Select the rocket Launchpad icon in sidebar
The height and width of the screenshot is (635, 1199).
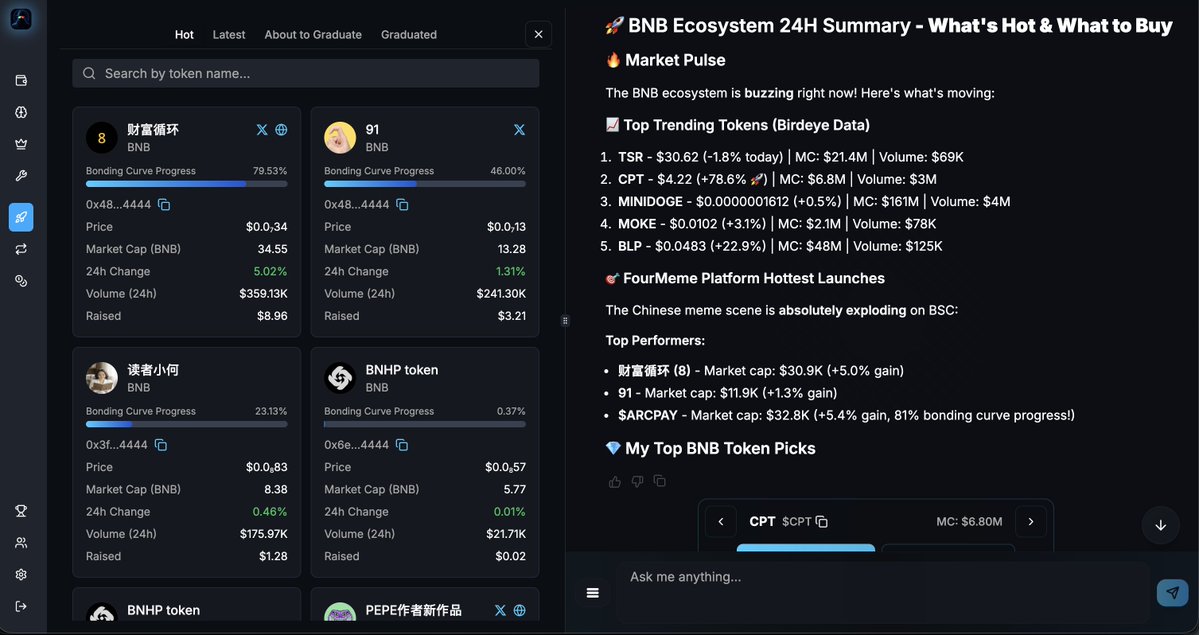point(21,216)
